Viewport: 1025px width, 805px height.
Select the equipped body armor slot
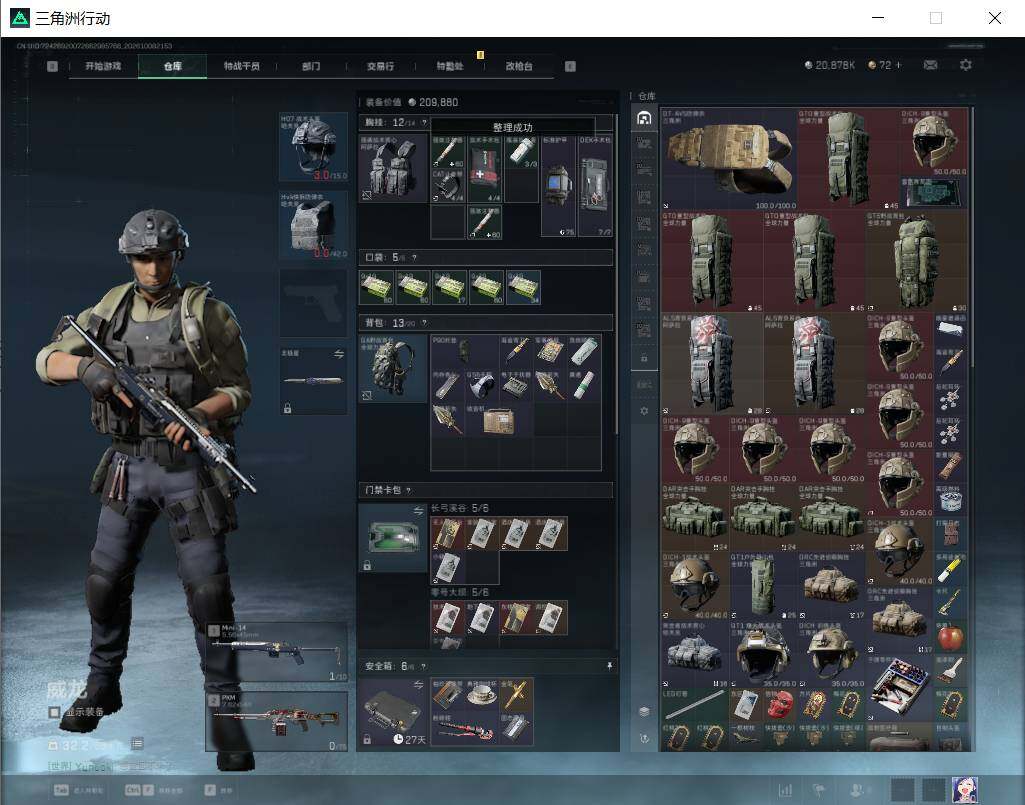tap(314, 226)
